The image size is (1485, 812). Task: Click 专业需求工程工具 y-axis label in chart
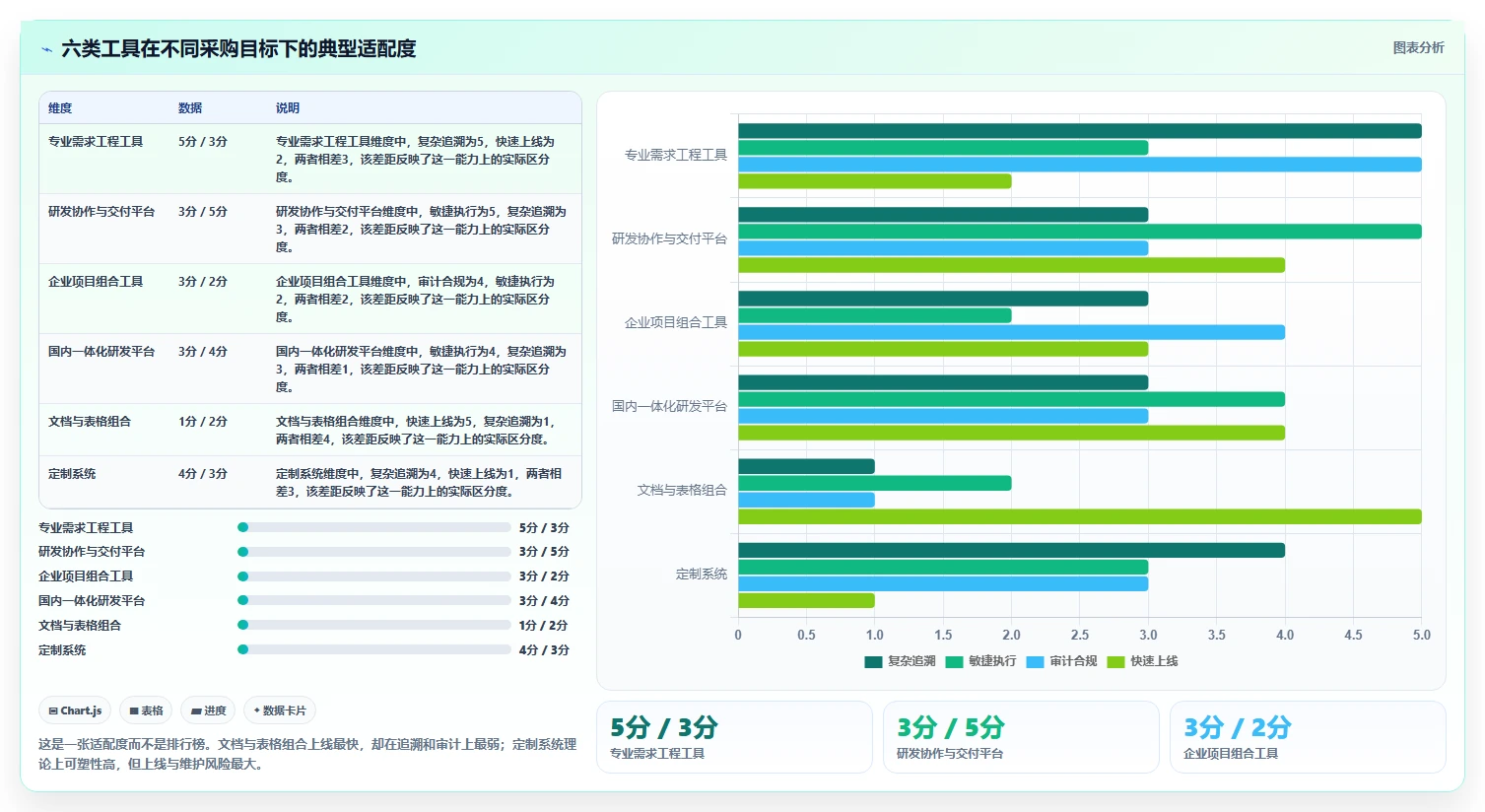click(676, 155)
